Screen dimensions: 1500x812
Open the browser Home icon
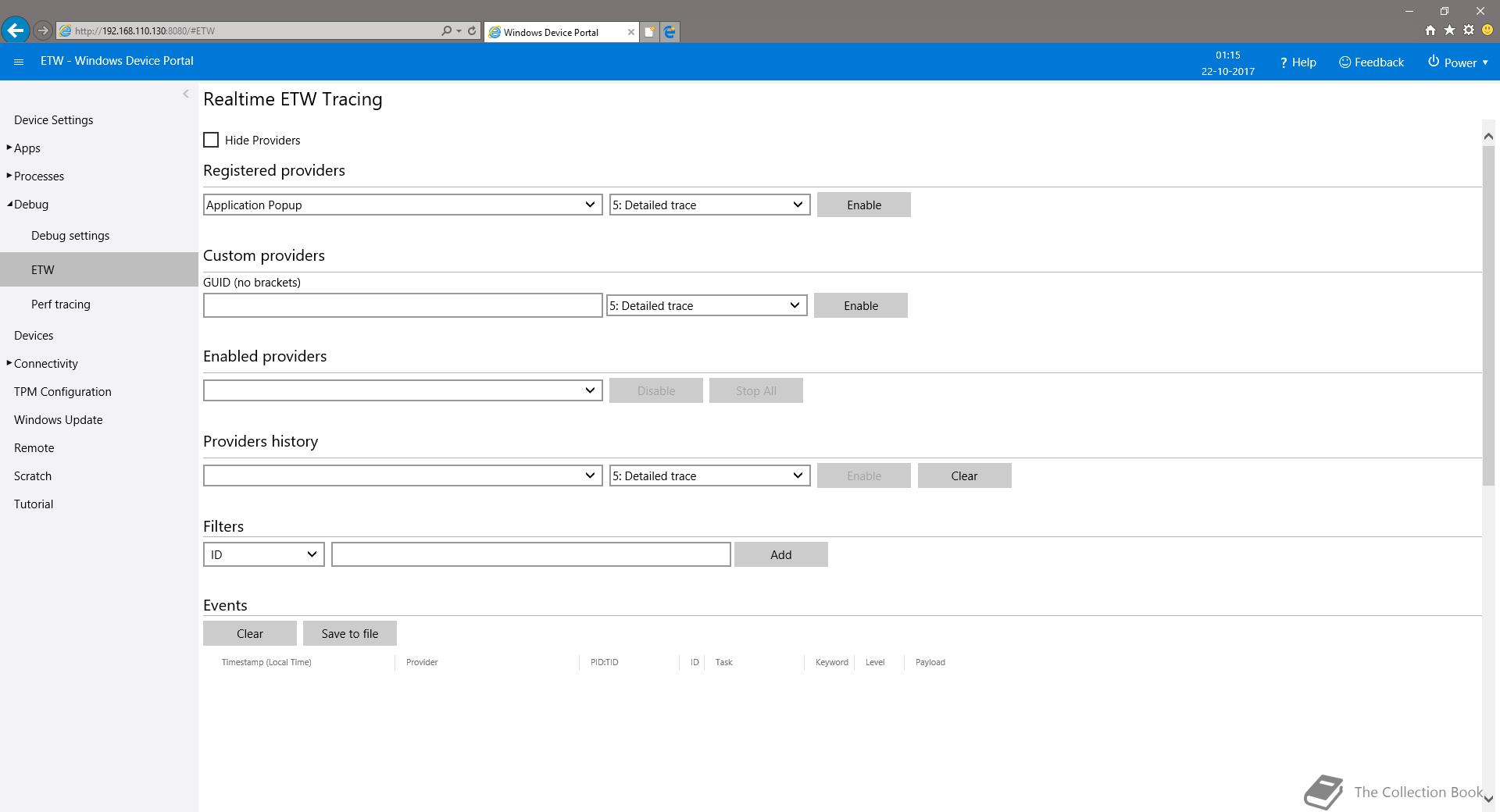point(1430,30)
